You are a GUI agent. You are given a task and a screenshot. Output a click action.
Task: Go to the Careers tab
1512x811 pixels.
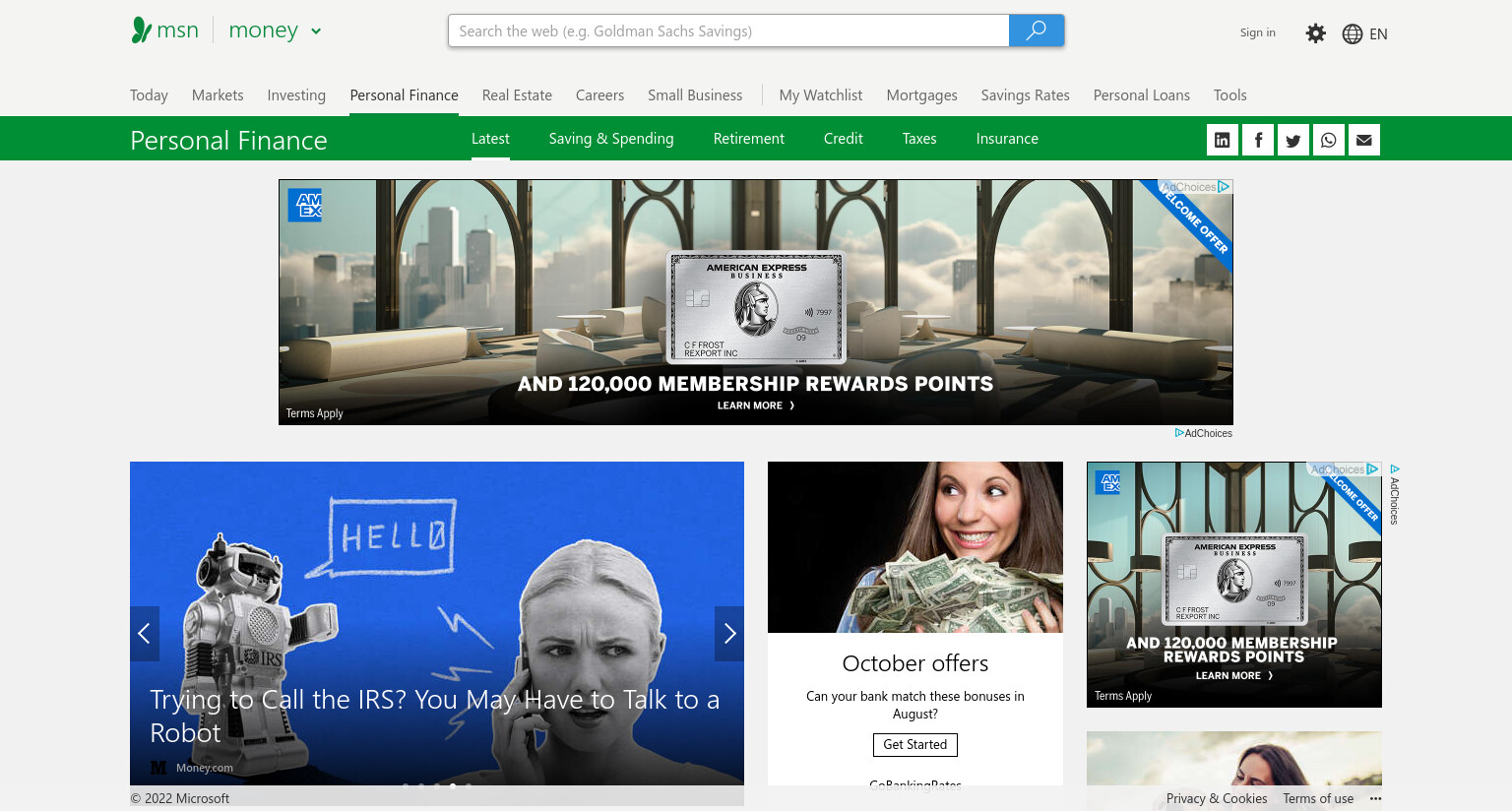tap(599, 95)
